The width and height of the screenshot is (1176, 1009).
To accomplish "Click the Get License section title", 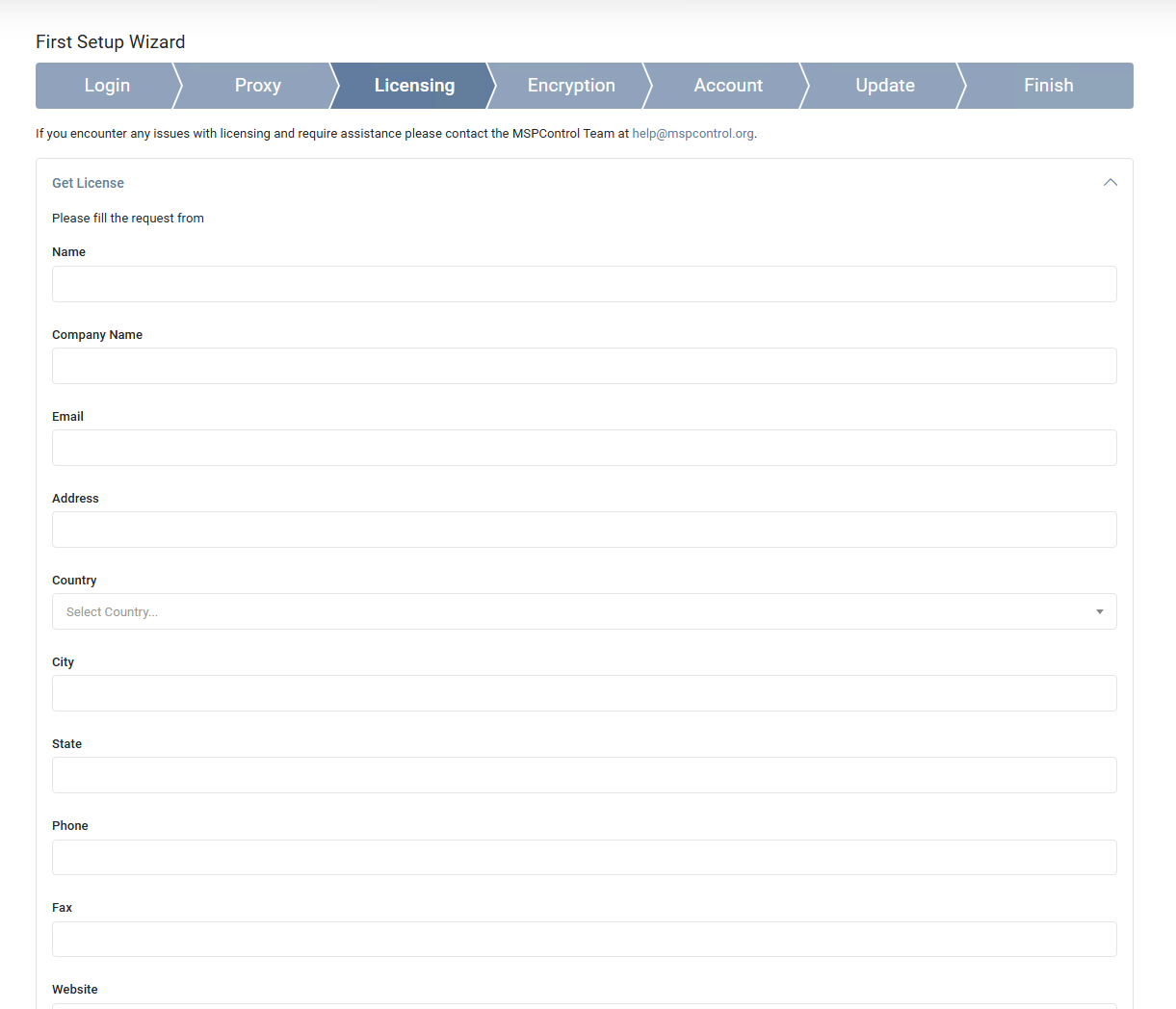I will (x=88, y=183).
